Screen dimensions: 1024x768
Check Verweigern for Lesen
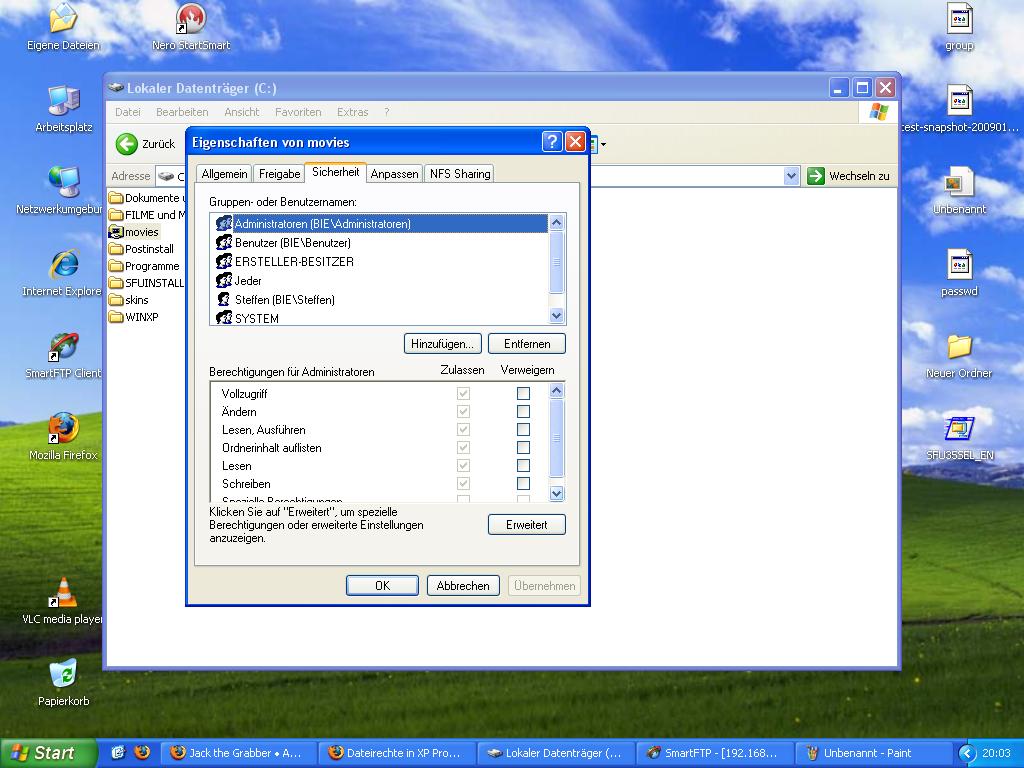(523, 465)
